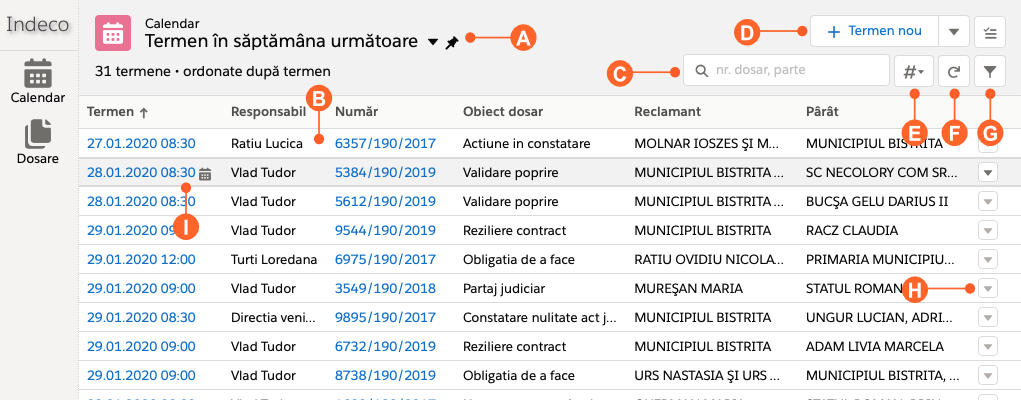Open the list view title dropdown arrow
The height and width of the screenshot is (400, 1021).
pos(432,43)
